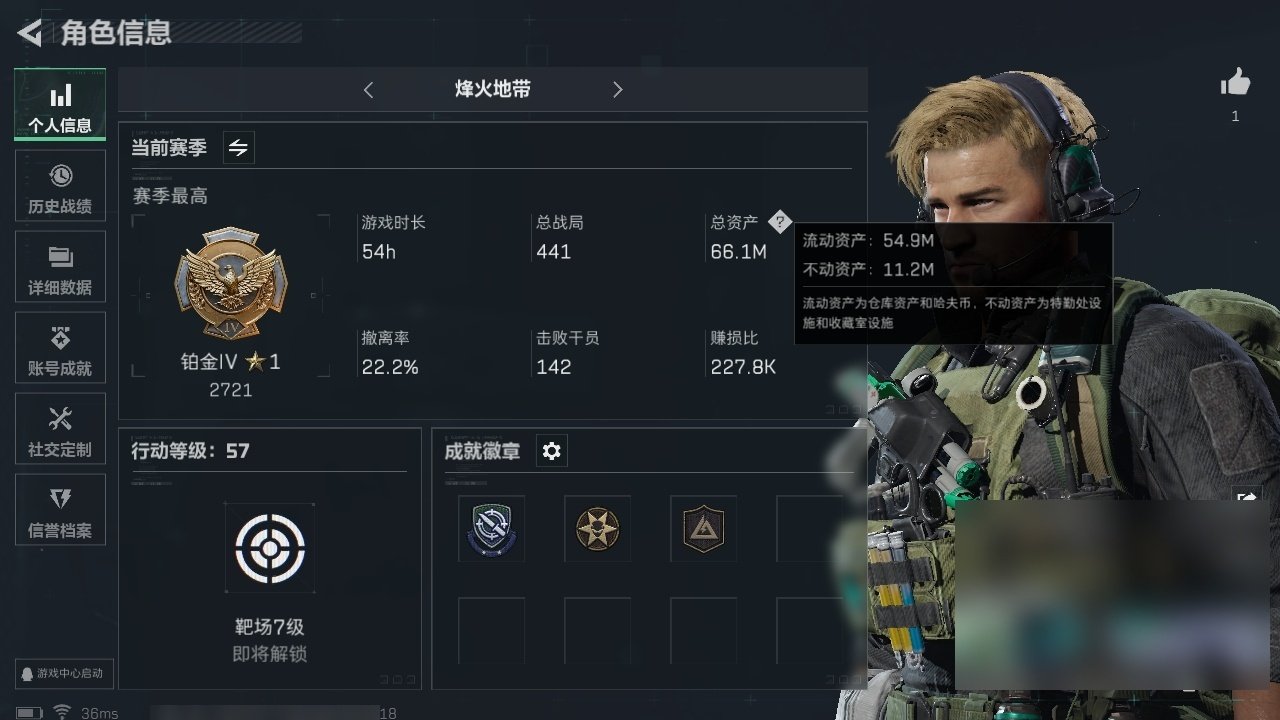
Task: Select the gold star achievement badge
Action: (597, 528)
